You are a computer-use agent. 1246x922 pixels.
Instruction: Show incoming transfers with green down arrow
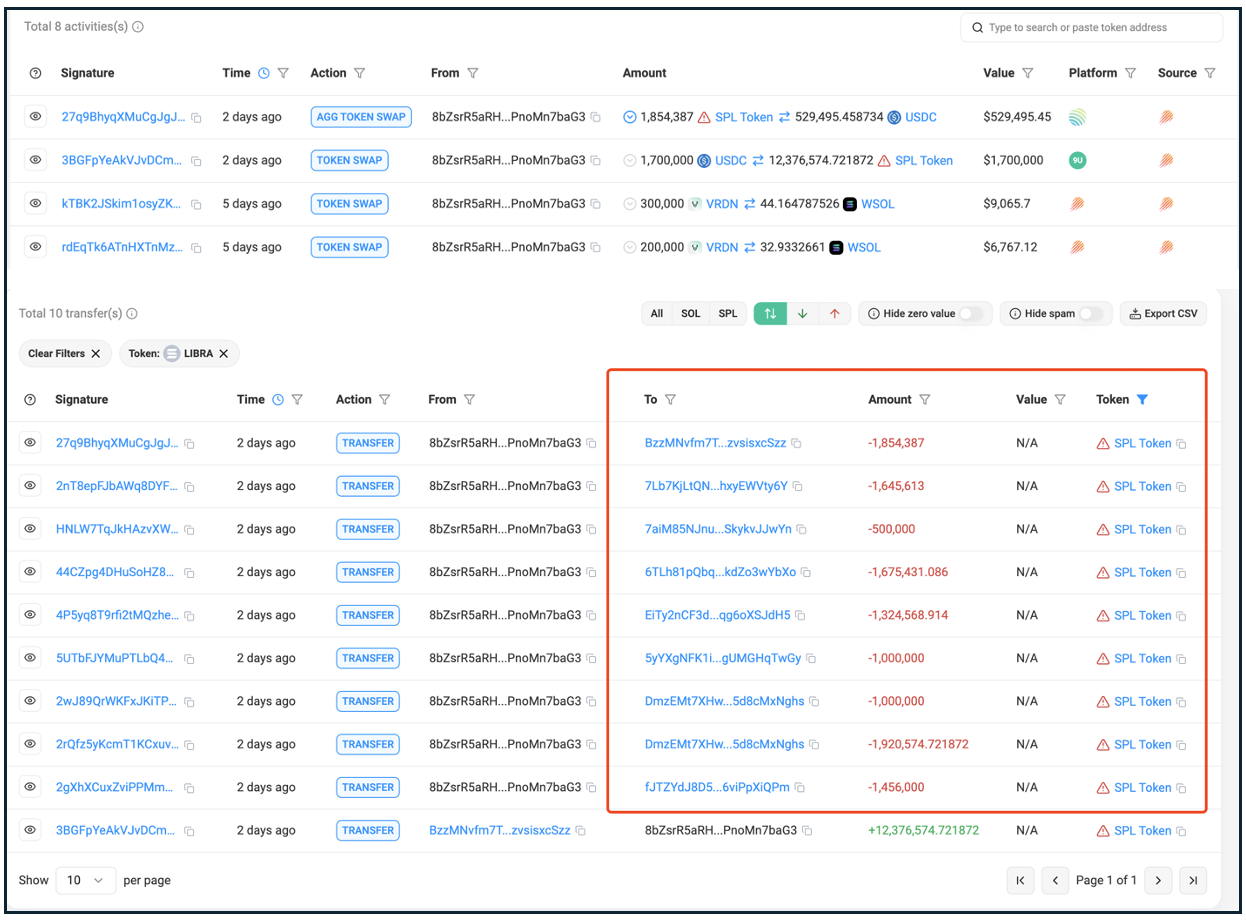click(x=802, y=314)
